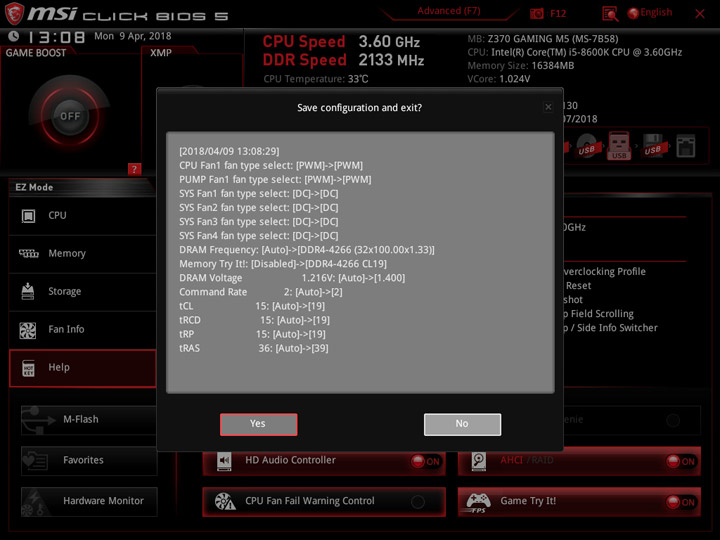The image size is (720, 540).
Task: Take a screenshot with the F12 camera icon
Action: 536,13
